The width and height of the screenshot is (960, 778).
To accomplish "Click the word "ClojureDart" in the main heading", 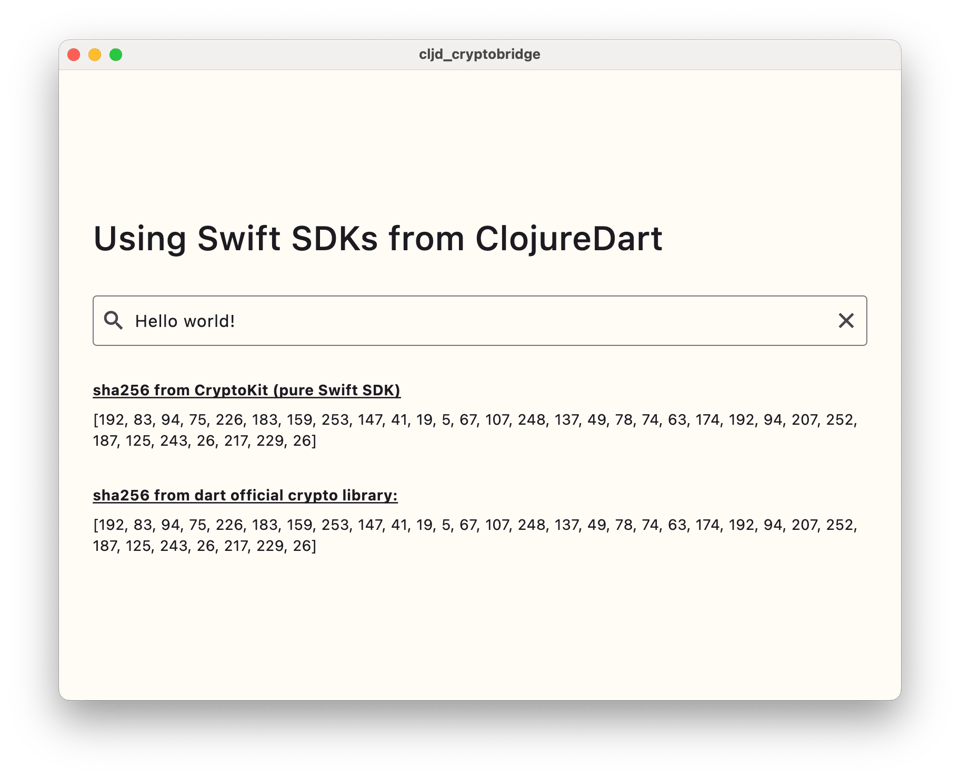I will pyautogui.click(x=568, y=239).
